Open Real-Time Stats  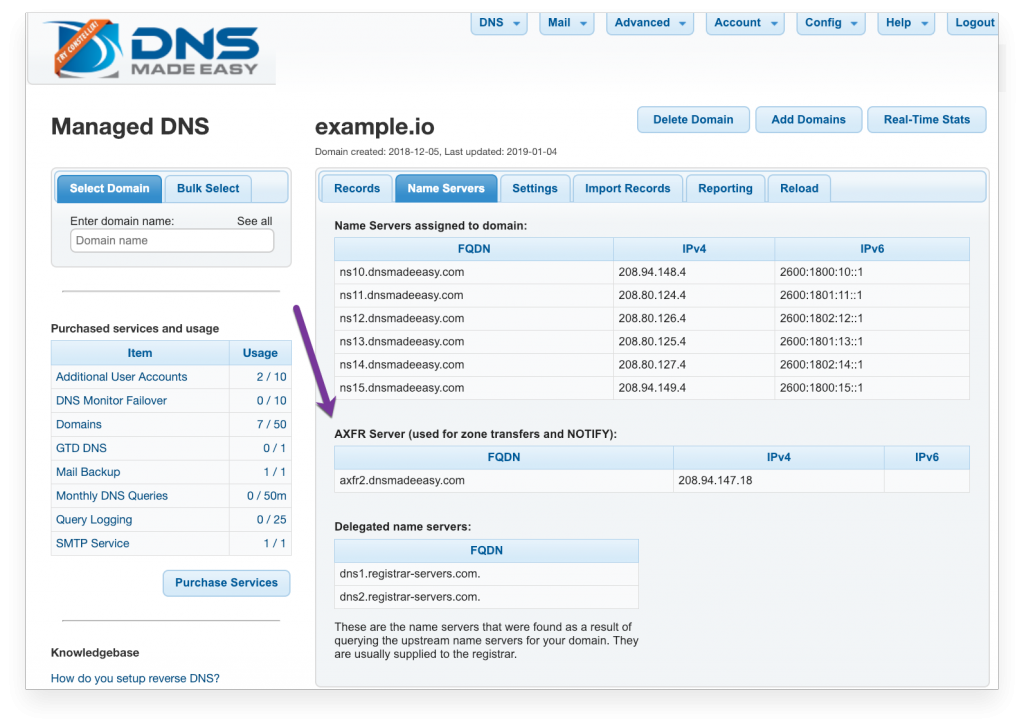pyautogui.click(x=927, y=119)
